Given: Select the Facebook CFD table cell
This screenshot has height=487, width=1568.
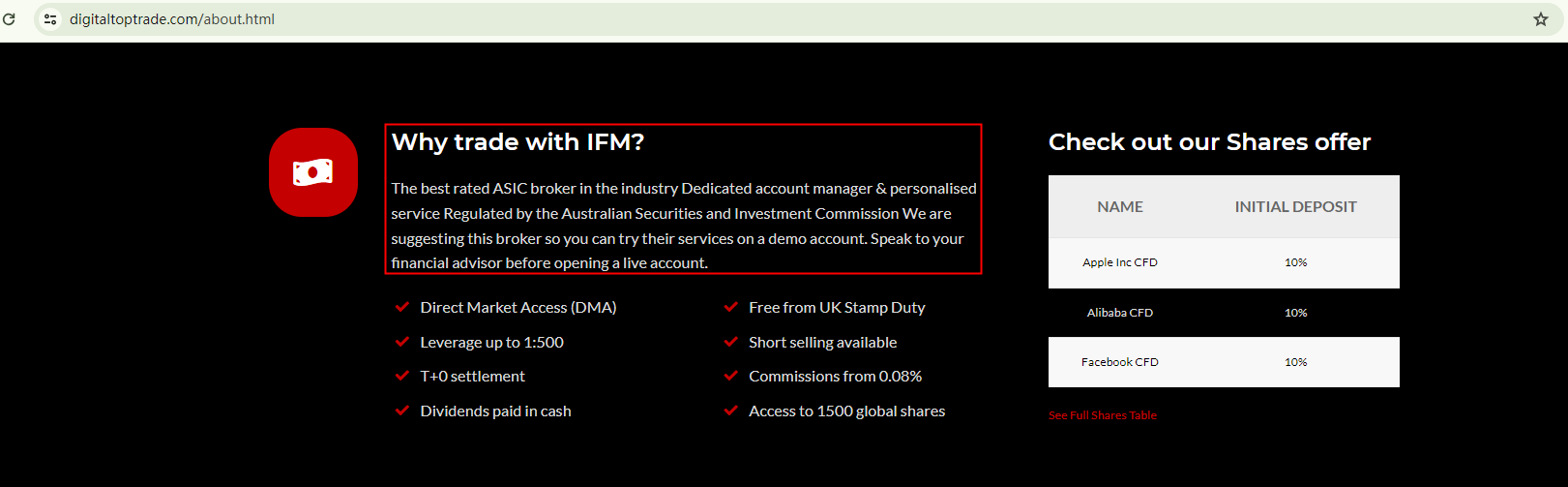Looking at the screenshot, I should click(1120, 362).
